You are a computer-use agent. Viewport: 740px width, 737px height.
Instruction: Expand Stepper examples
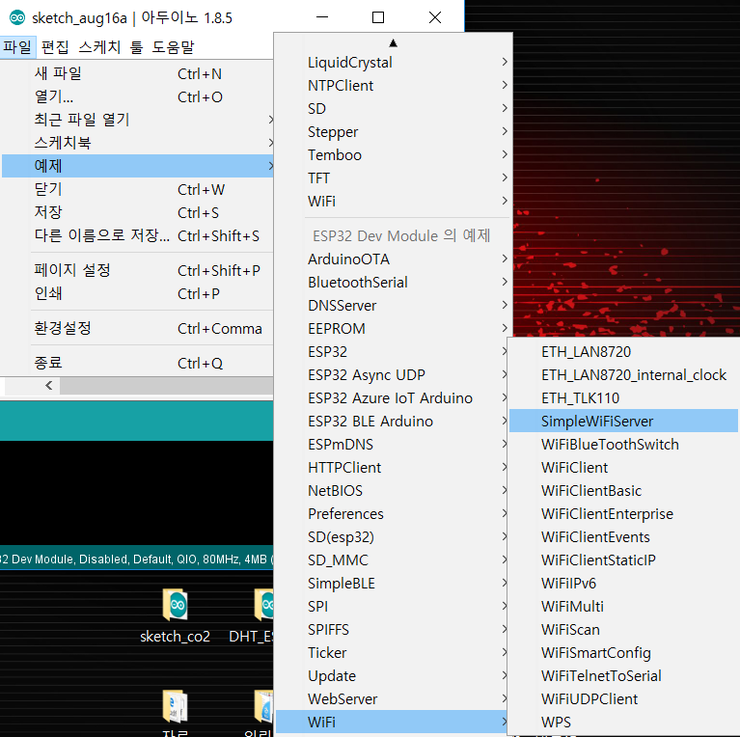click(x=394, y=132)
